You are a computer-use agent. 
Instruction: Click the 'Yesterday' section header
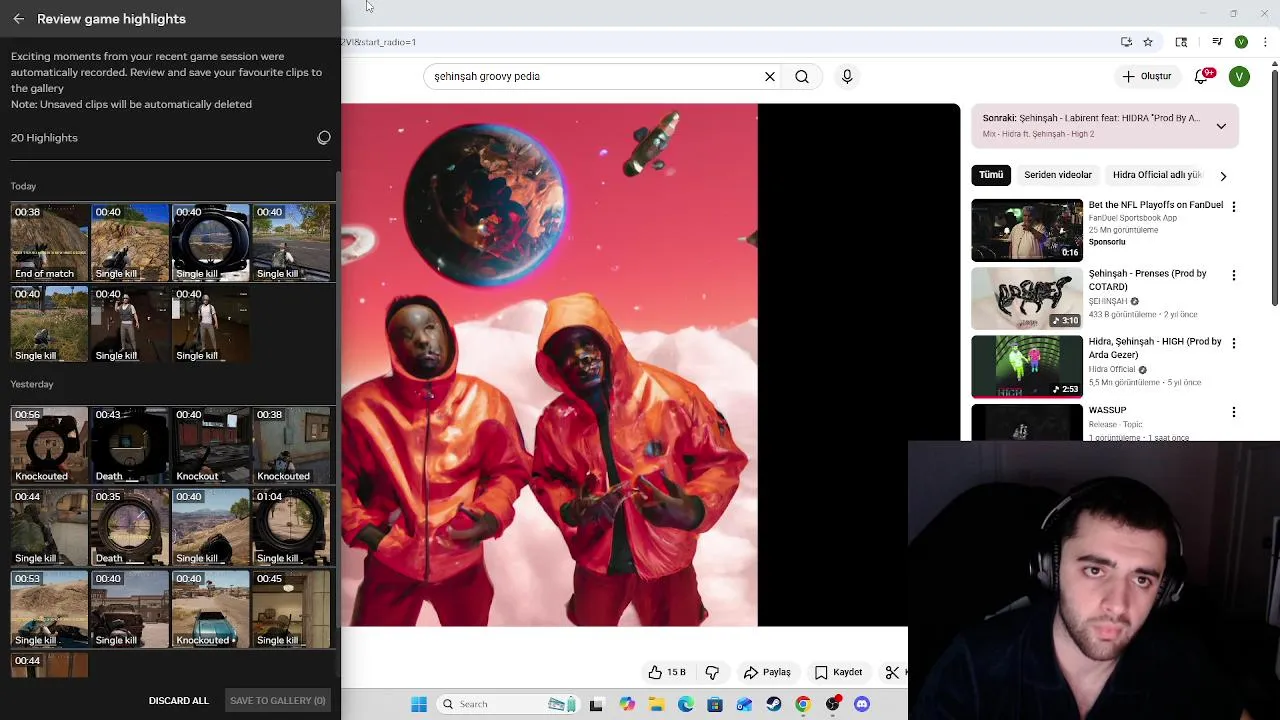click(x=32, y=384)
